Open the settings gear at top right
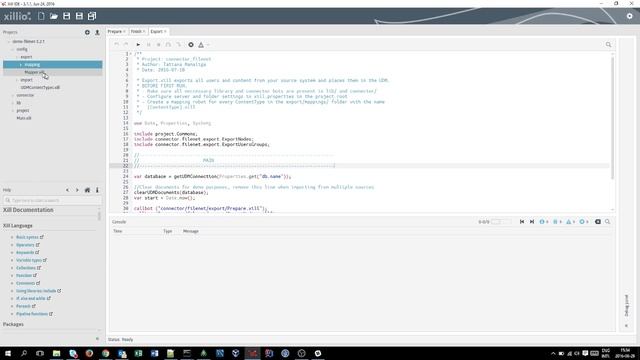 [629, 16]
